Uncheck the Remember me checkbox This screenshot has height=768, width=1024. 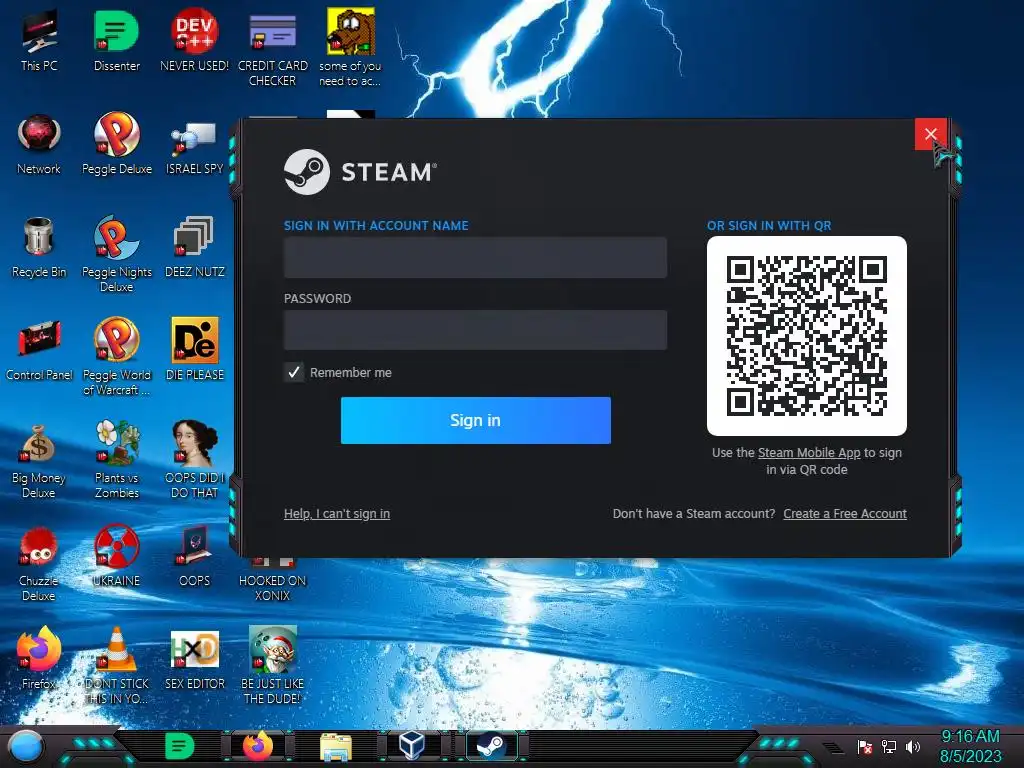294,372
